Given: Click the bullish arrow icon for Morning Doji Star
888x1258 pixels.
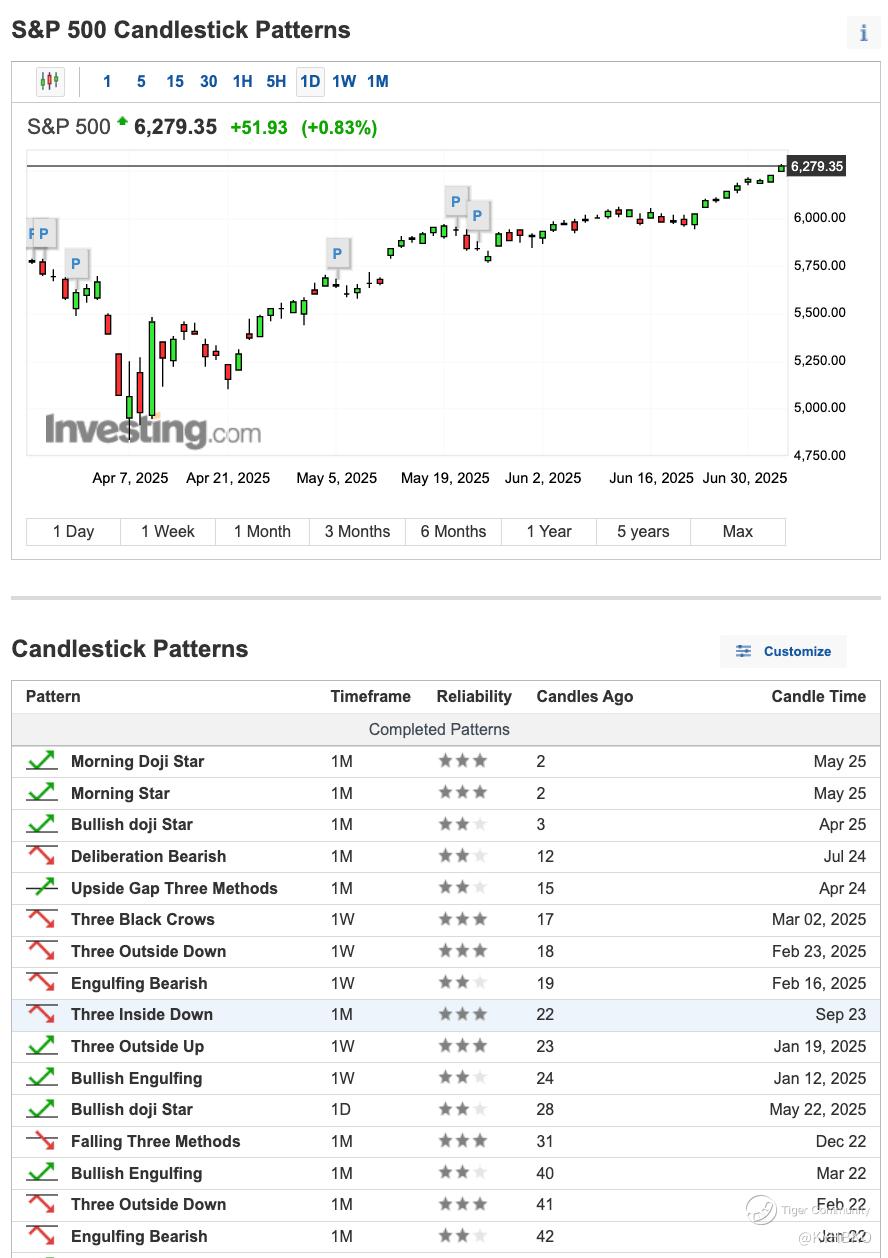Looking at the screenshot, I should [41, 761].
